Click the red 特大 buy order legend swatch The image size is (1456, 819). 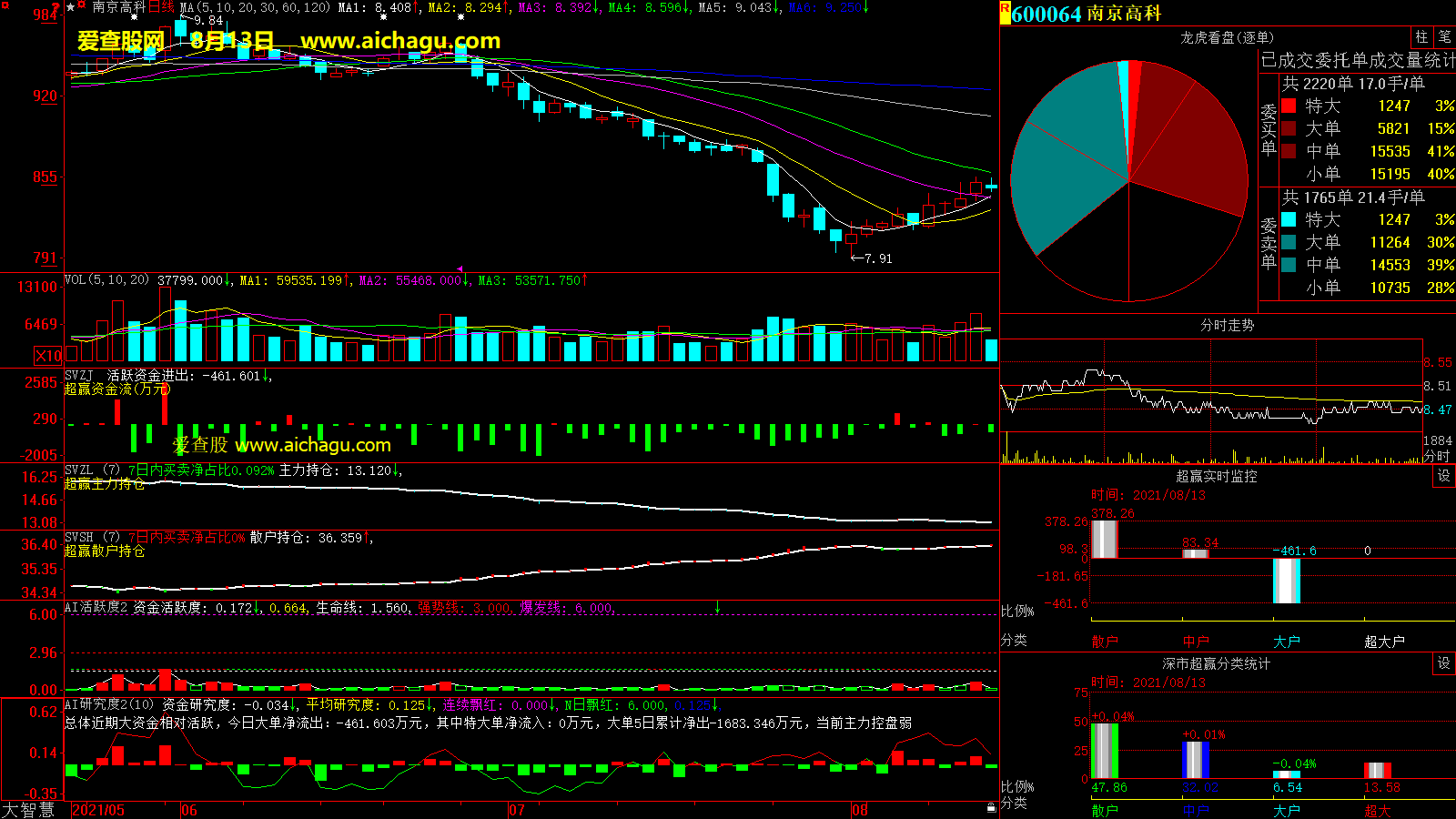pyautogui.click(x=1289, y=106)
